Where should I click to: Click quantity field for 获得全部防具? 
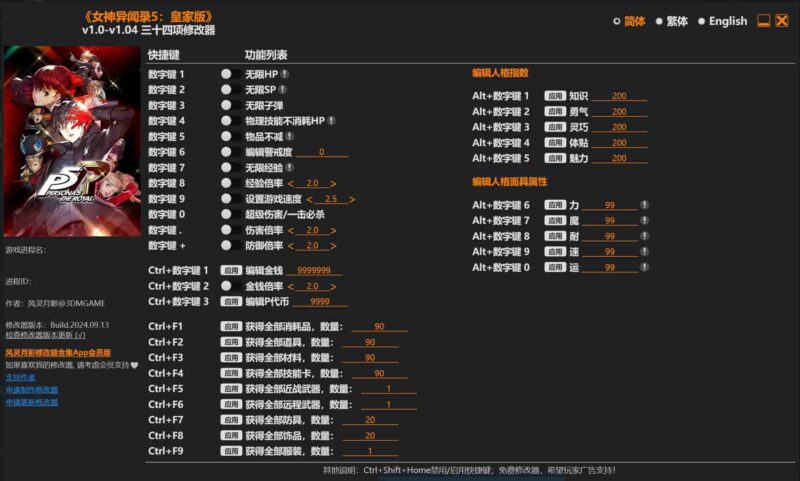pos(370,420)
